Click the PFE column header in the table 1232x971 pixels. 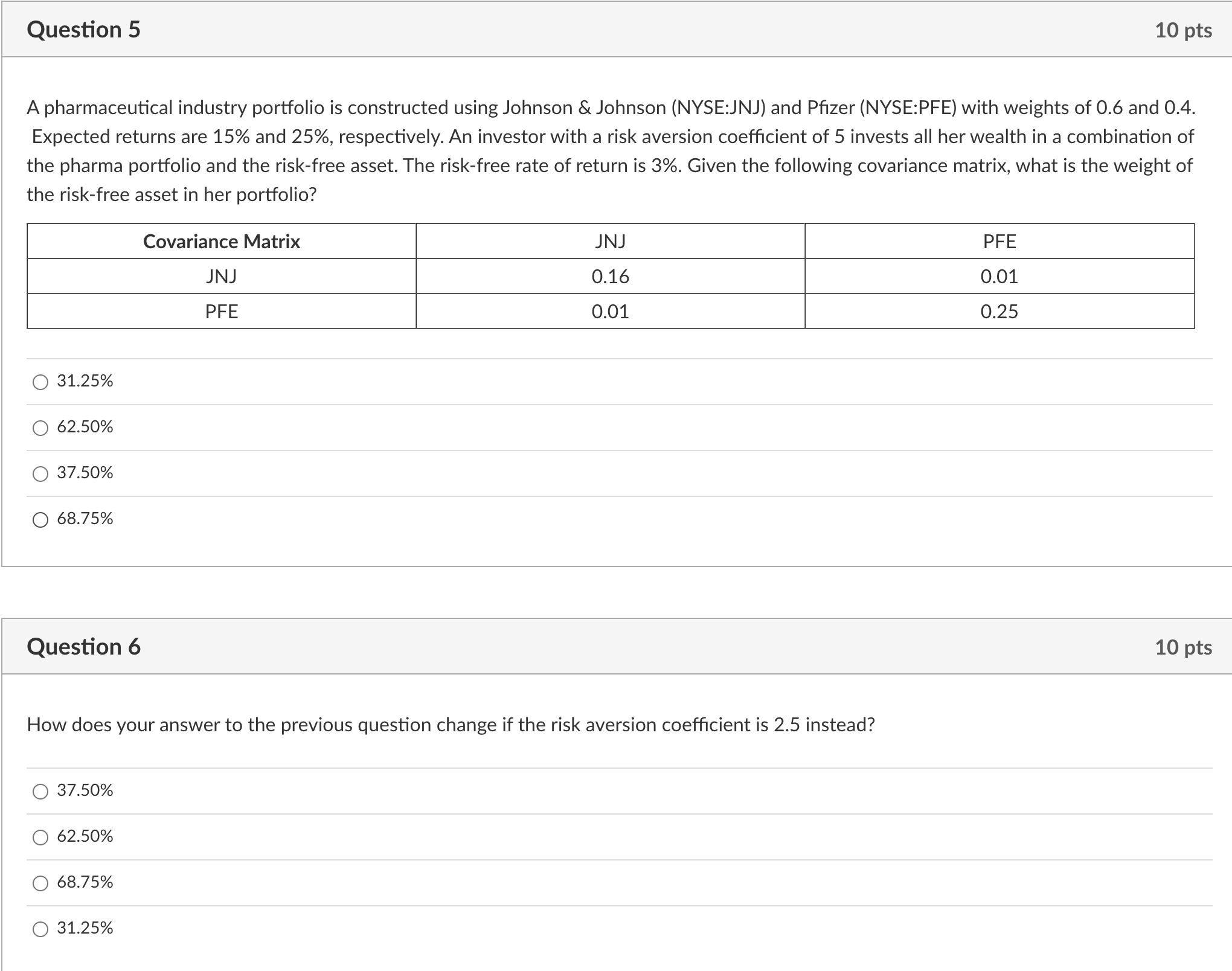click(x=999, y=242)
